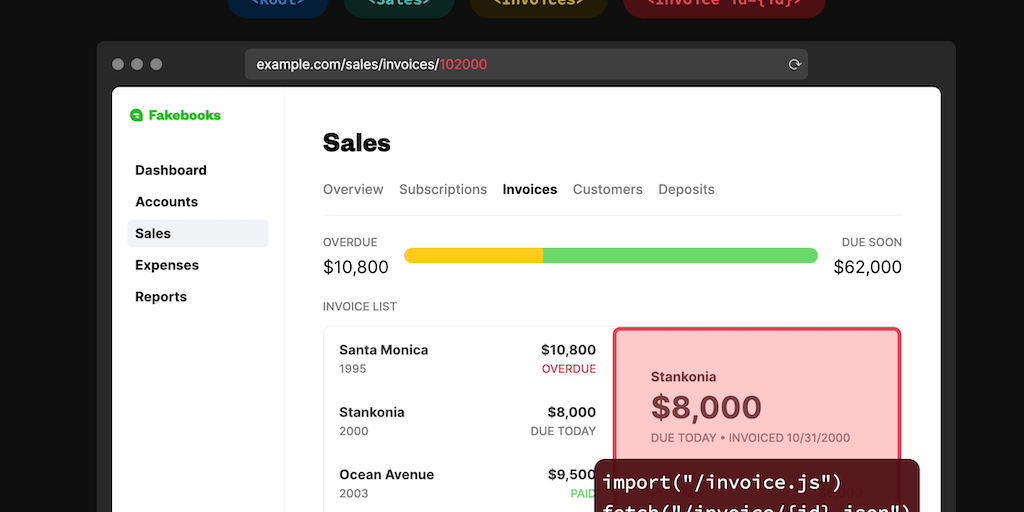This screenshot has height=512, width=1024.
Task: Open the Deposits tab
Action: [x=686, y=189]
